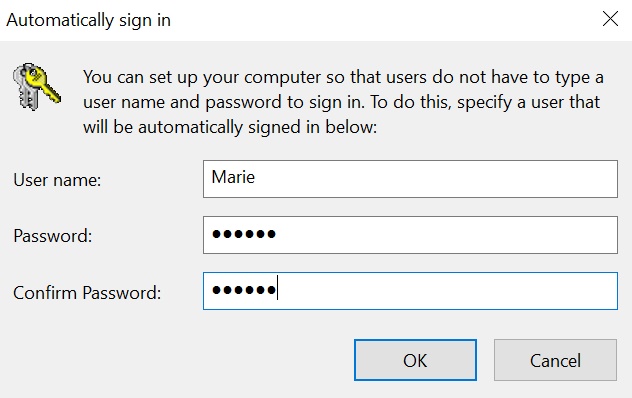
Task: Click the "Automatically sign in" title text
Action: 88,20
